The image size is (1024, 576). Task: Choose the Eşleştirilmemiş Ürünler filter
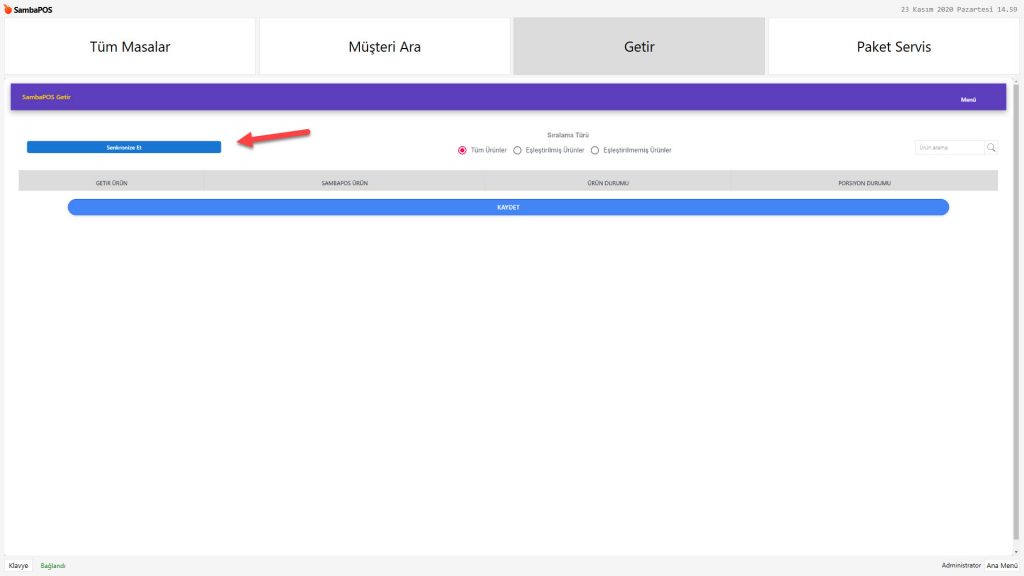[x=595, y=150]
